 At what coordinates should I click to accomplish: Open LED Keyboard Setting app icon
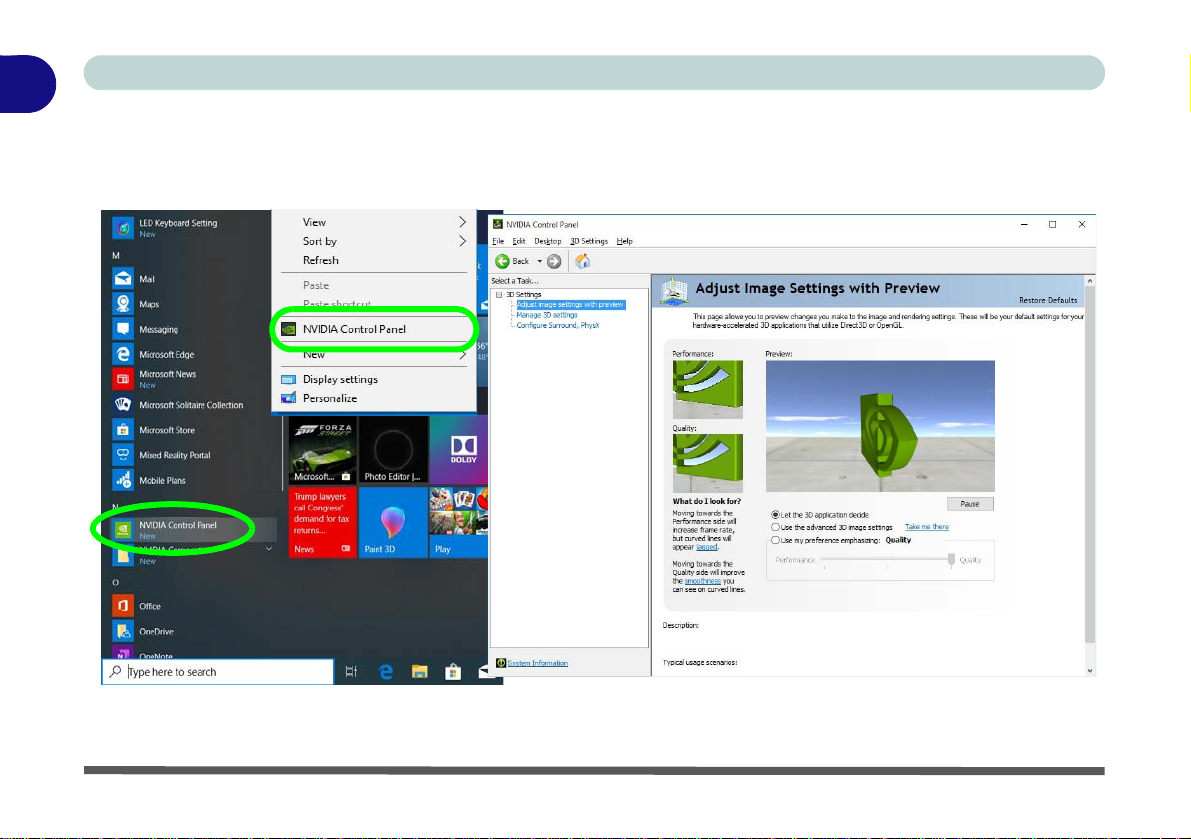[123, 227]
